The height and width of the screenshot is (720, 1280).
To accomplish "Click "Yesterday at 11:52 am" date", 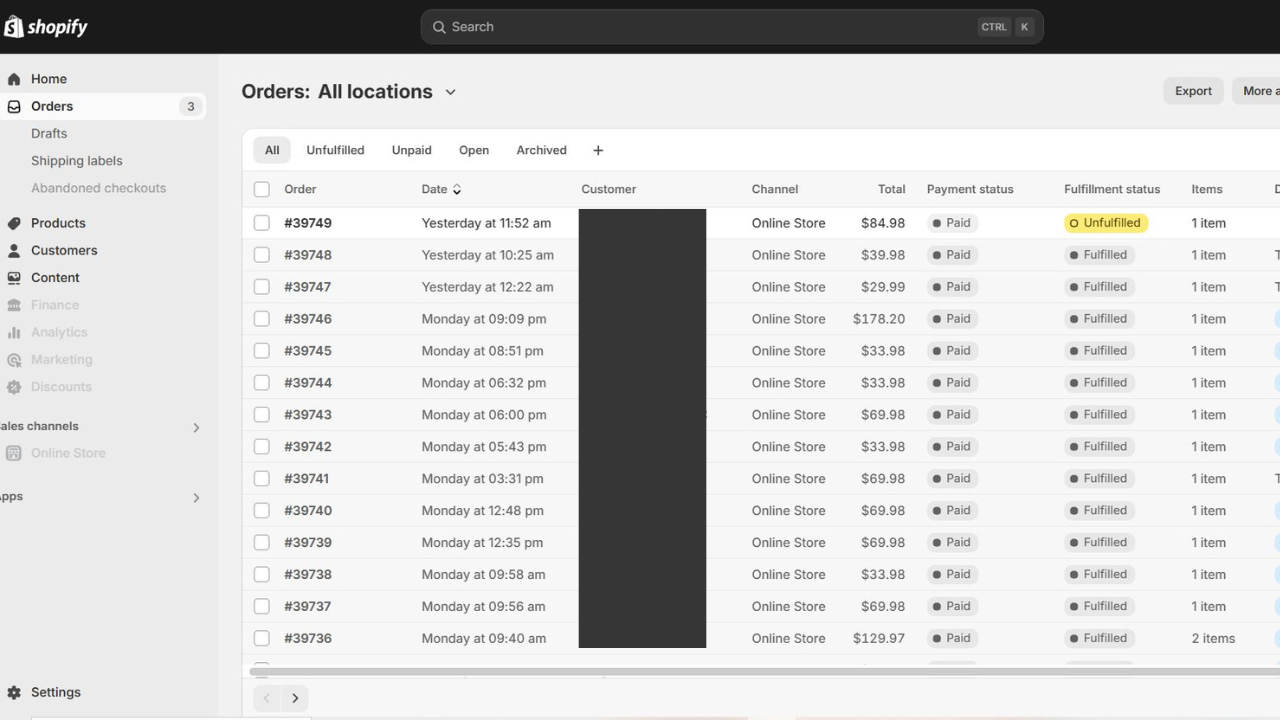I will [486, 223].
